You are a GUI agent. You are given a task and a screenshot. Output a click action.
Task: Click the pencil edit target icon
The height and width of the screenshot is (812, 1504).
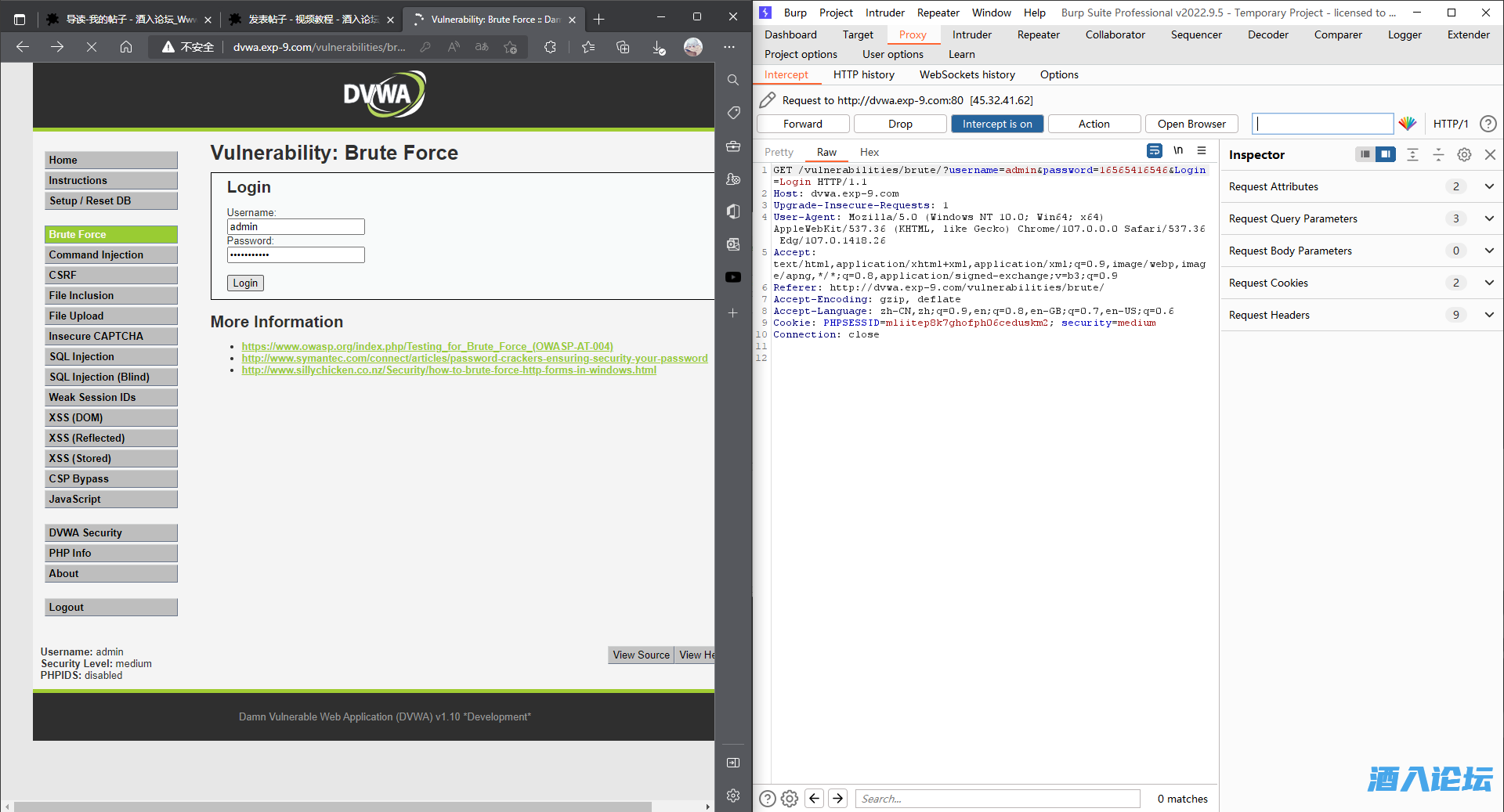[768, 100]
